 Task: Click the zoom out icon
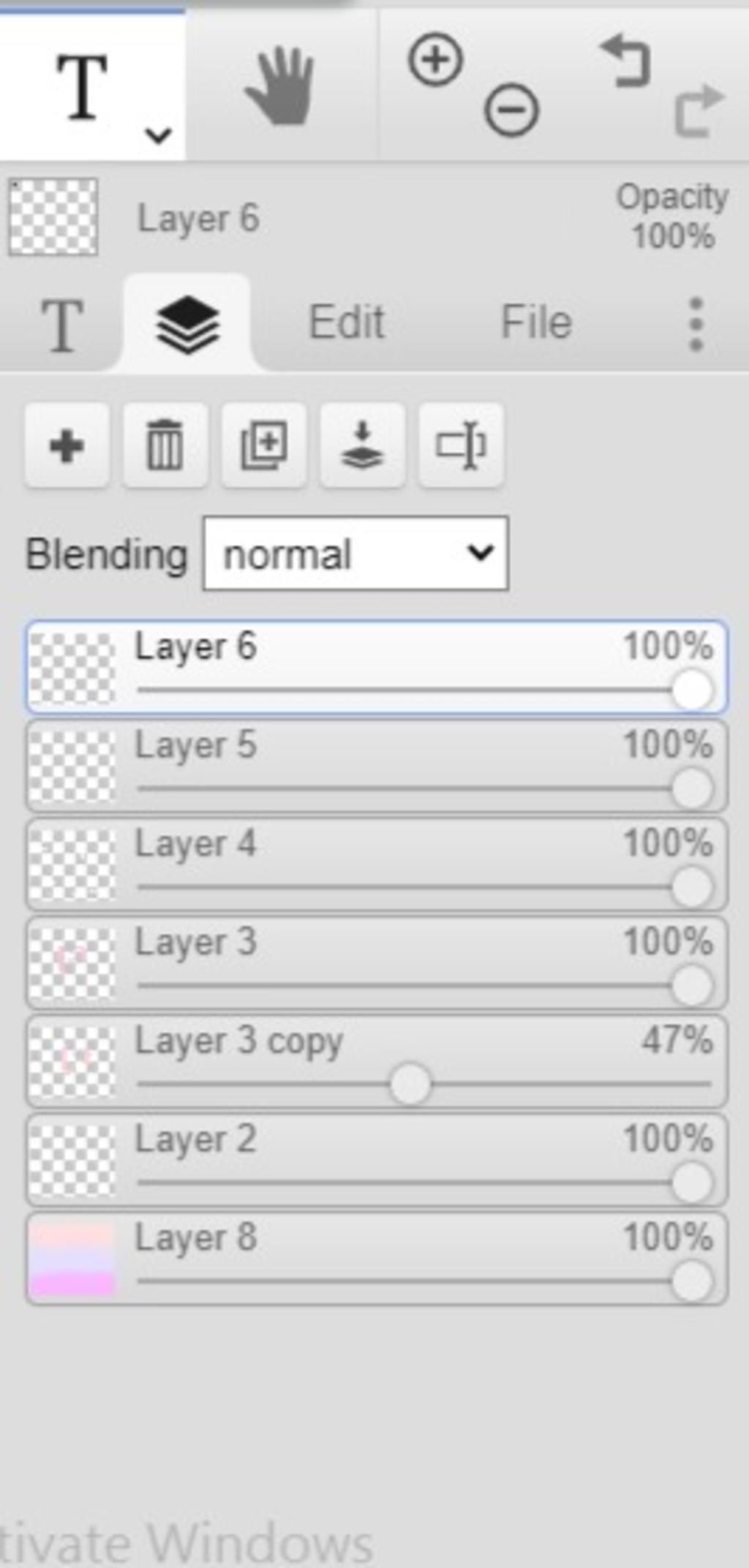coord(511,110)
